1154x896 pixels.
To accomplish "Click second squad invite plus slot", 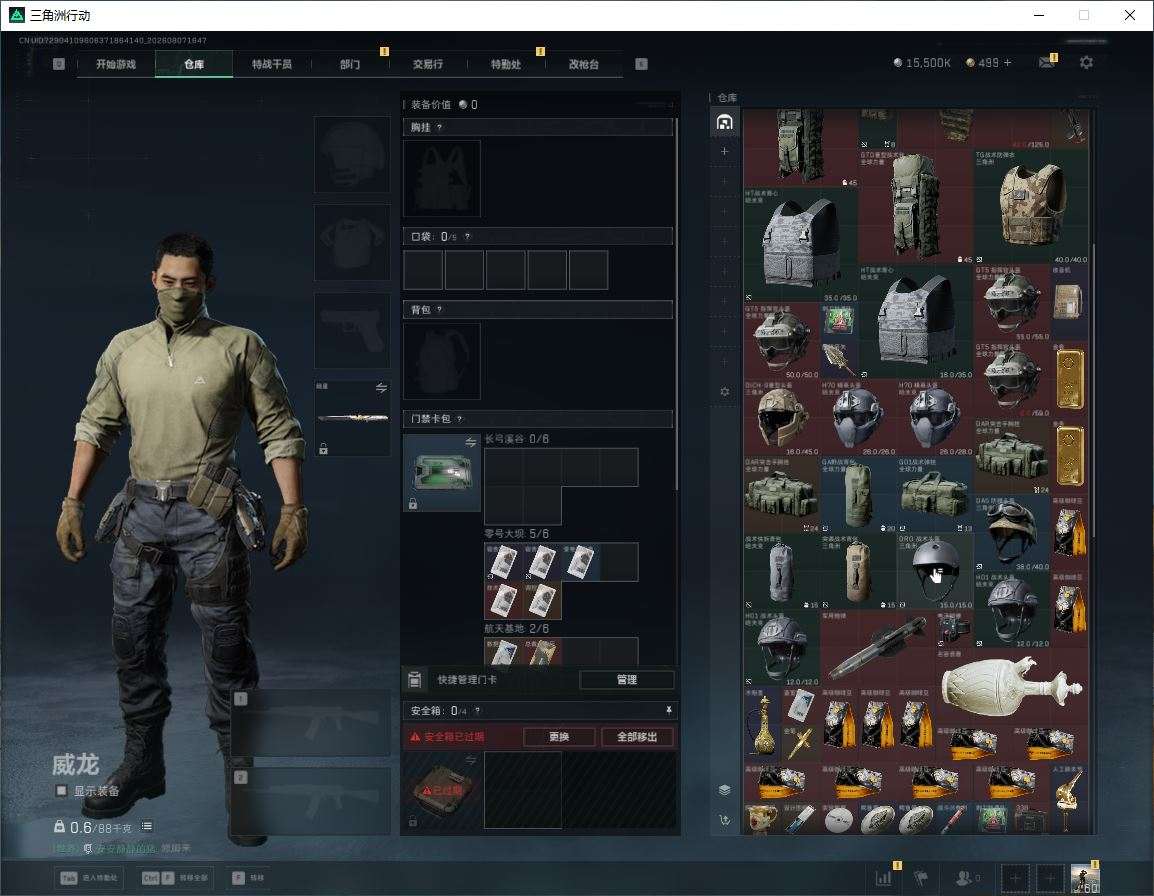I will (1050, 878).
